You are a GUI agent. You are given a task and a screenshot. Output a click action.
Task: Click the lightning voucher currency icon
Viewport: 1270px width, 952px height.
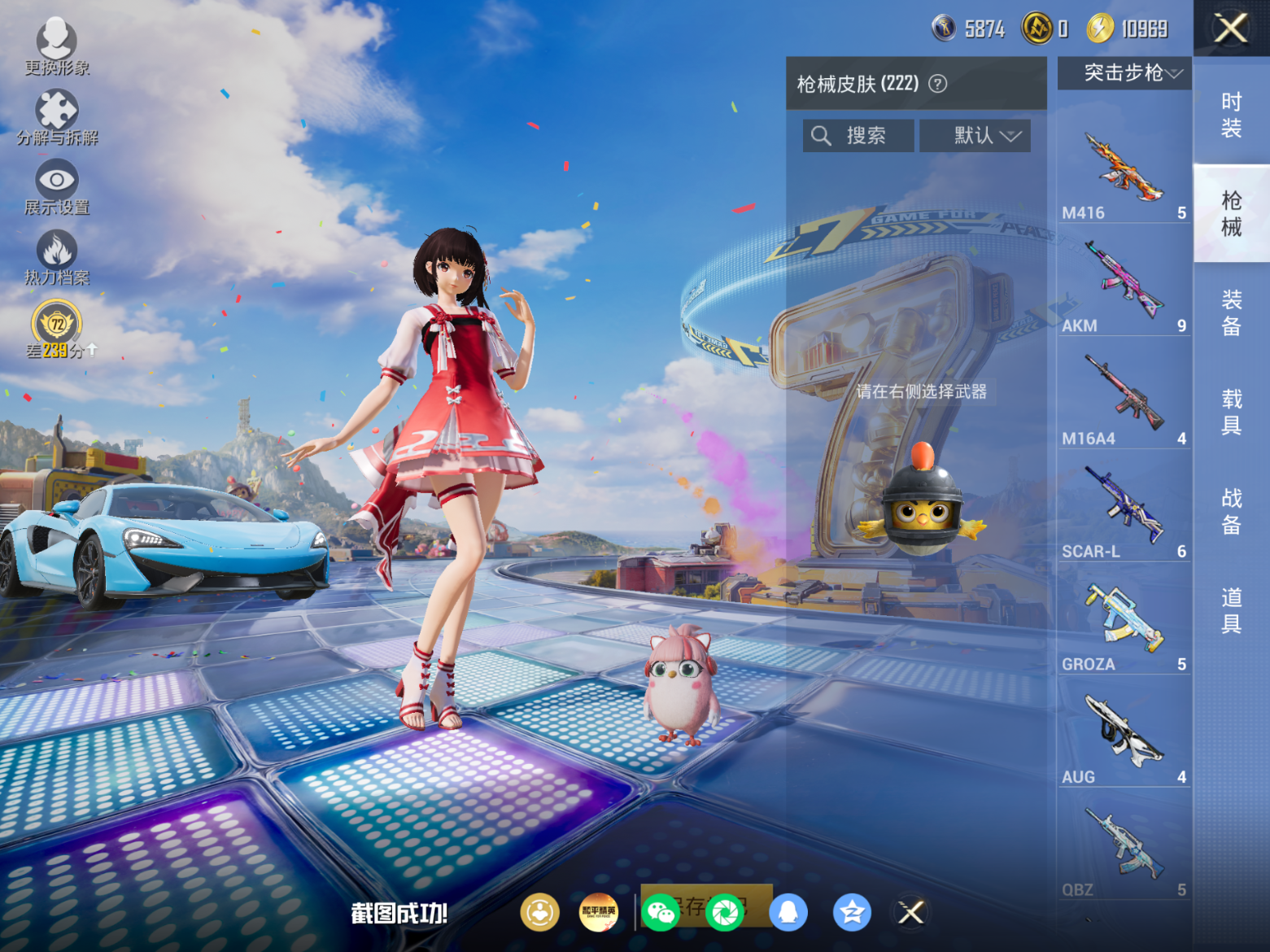pyautogui.click(x=1100, y=28)
